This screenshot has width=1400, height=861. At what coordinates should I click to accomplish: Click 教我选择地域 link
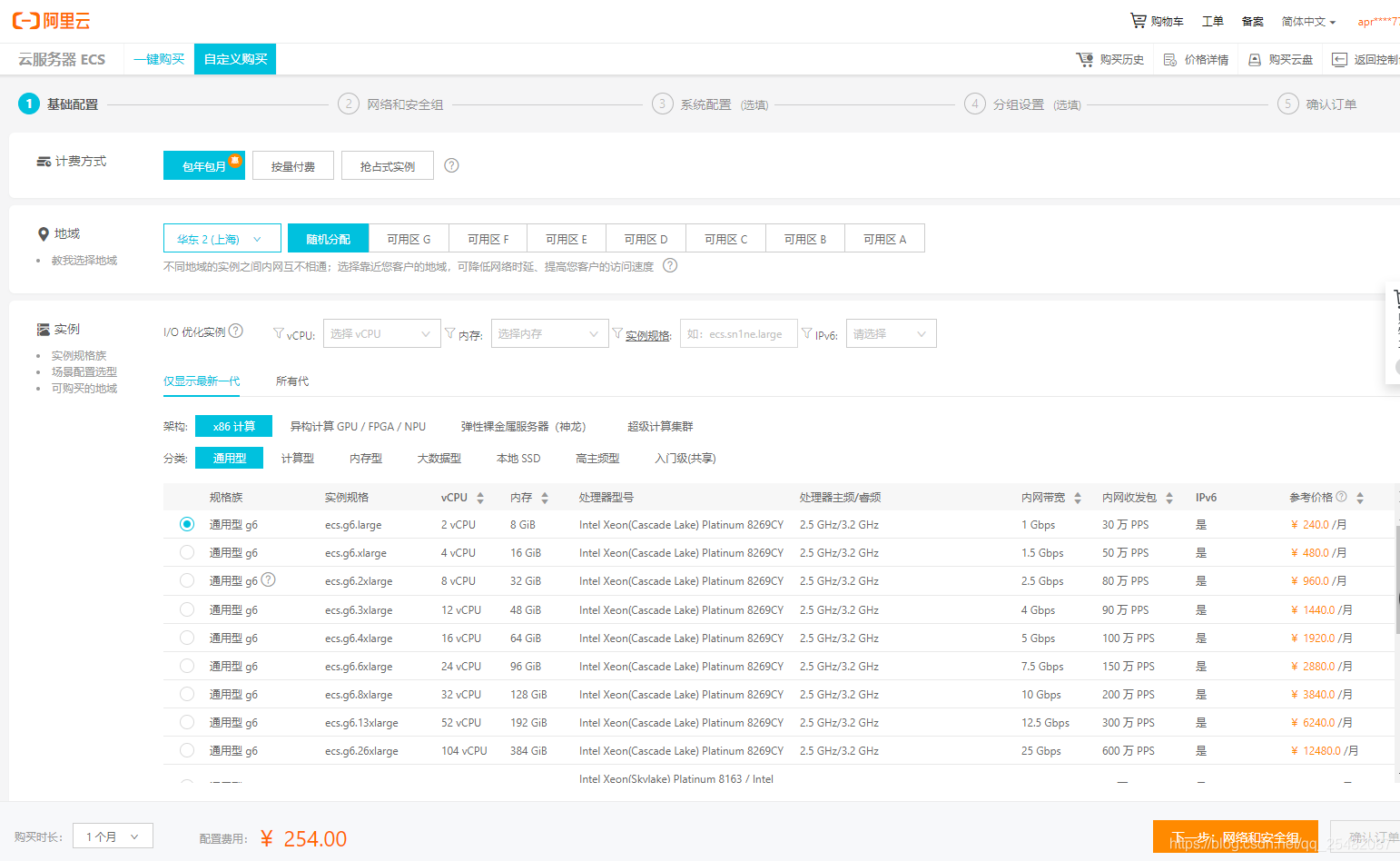(x=84, y=260)
